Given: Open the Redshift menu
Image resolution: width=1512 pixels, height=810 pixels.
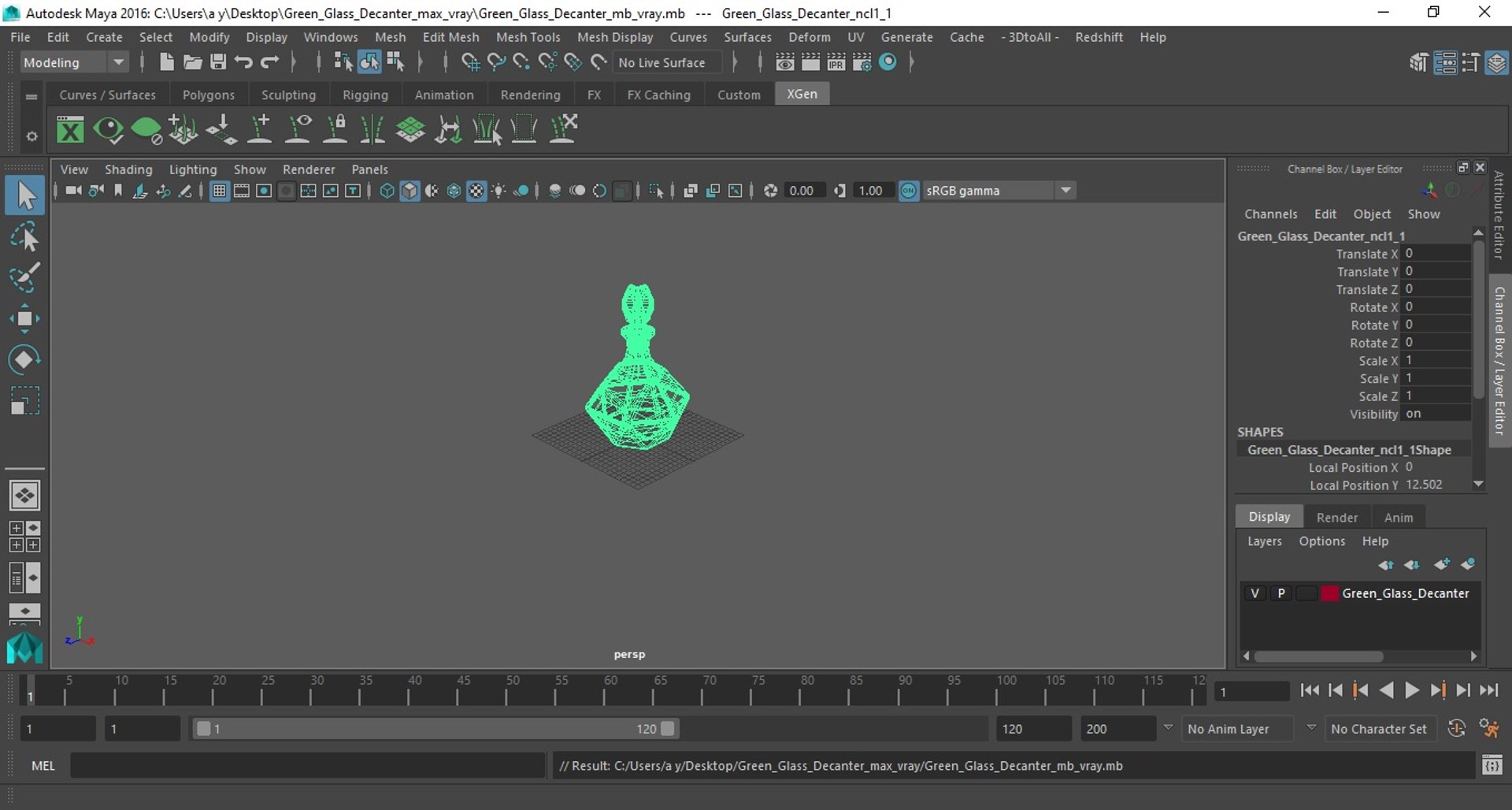Looking at the screenshot, I should coord(1099,37).
